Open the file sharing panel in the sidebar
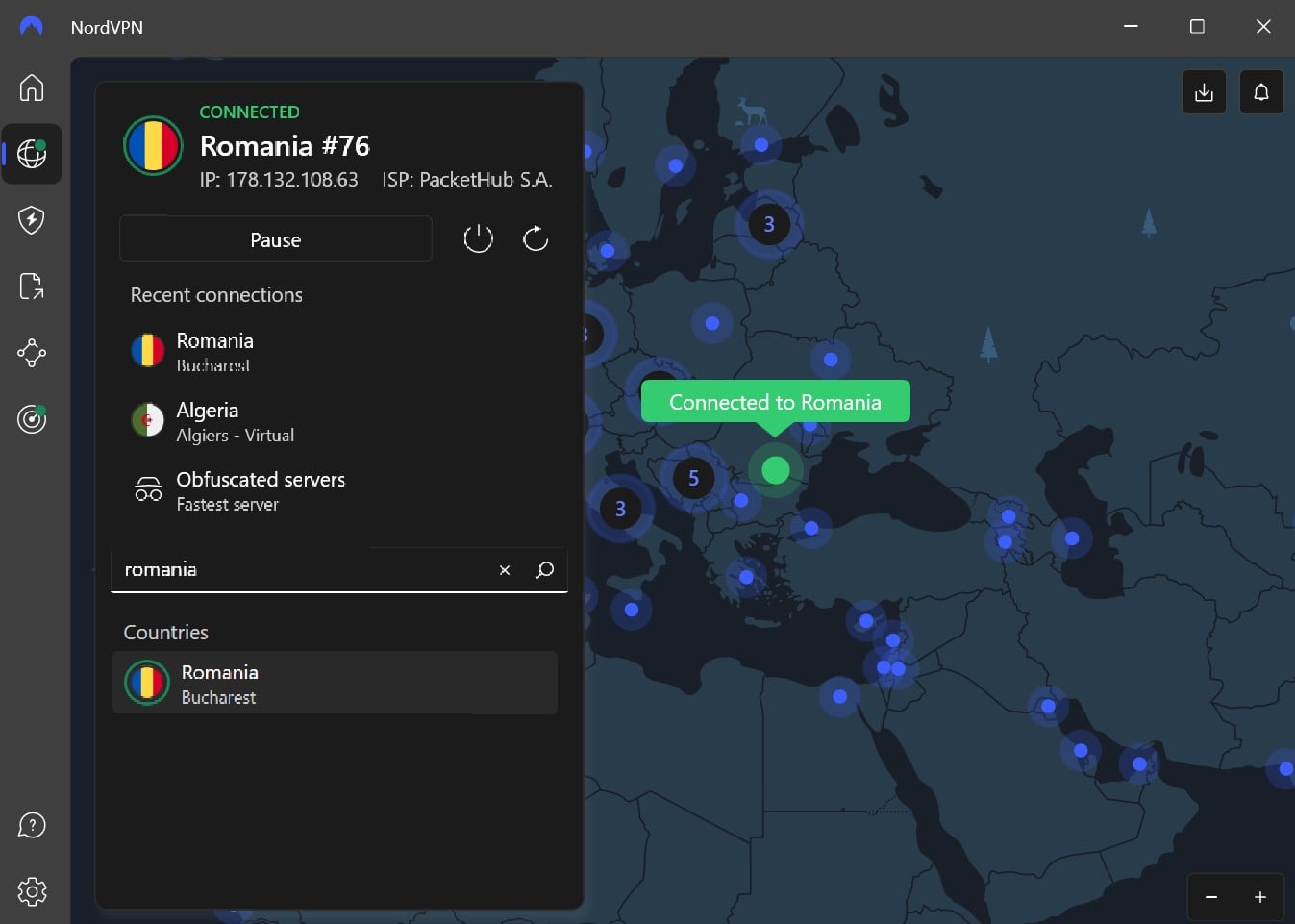Viewport: 1295px width, 924px height. [32, 286]
